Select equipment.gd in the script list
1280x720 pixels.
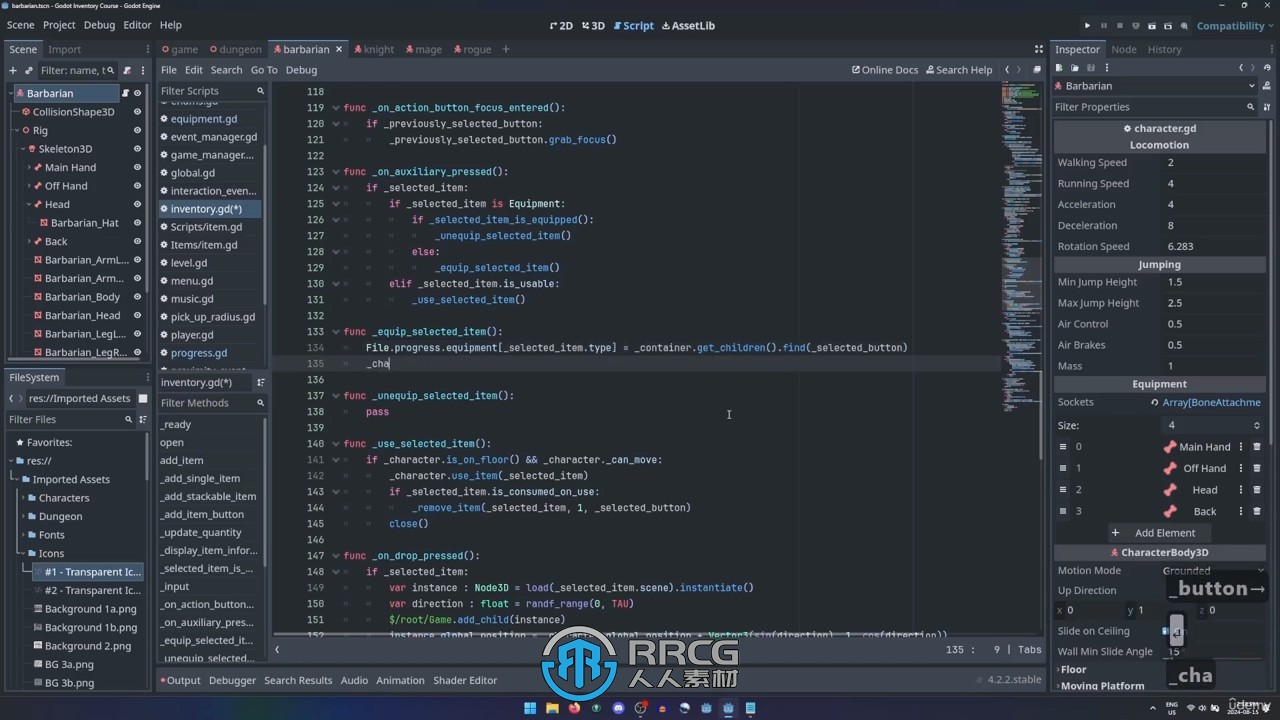pyautogui.click(x=211, y=119)
